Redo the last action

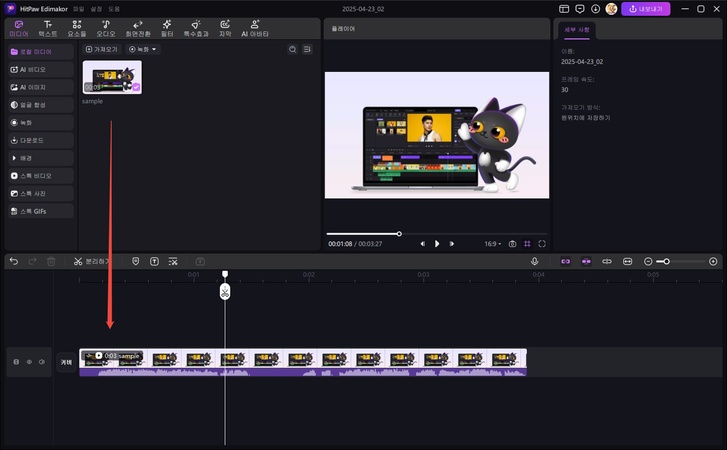point(32,261)
